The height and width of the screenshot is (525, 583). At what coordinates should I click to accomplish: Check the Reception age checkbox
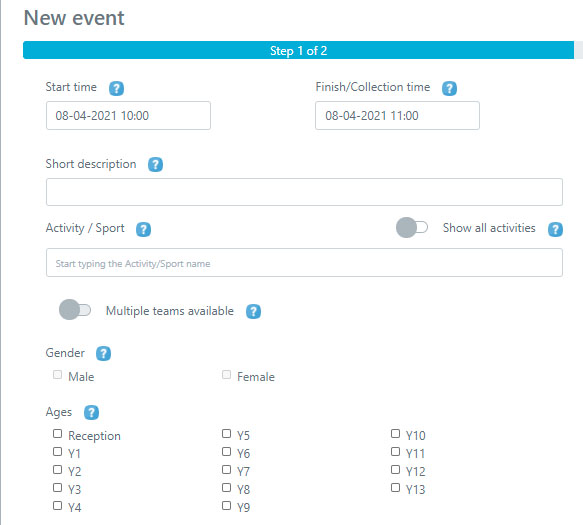57,434
